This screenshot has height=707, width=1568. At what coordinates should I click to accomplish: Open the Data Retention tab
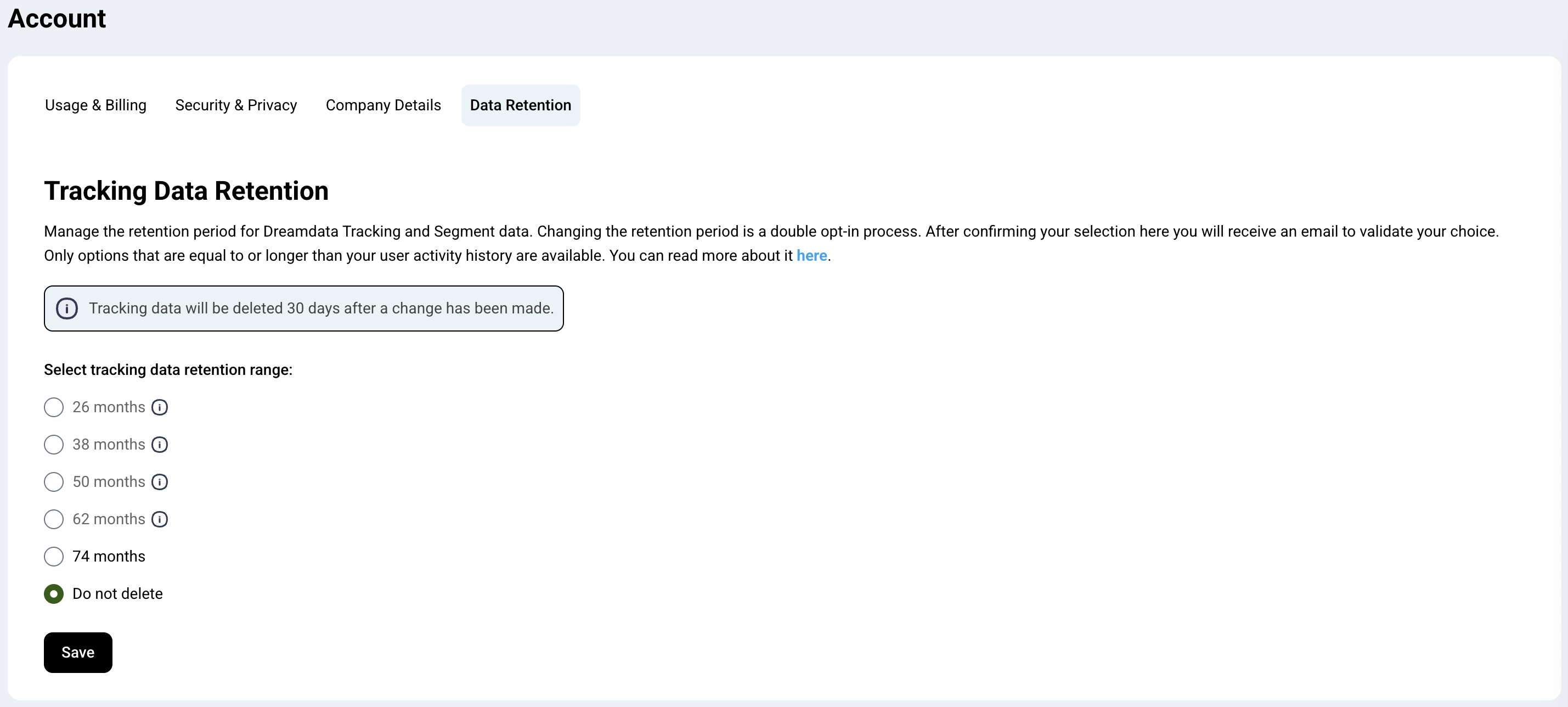[521, 105]
